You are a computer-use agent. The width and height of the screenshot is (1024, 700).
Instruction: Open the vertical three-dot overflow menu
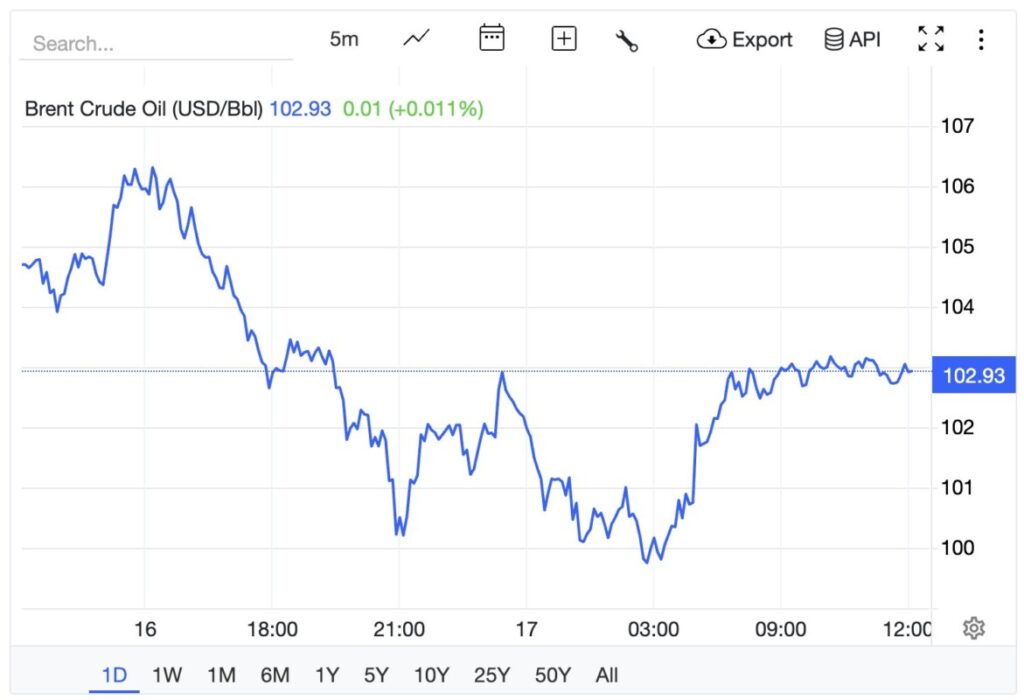pos(981,38)
